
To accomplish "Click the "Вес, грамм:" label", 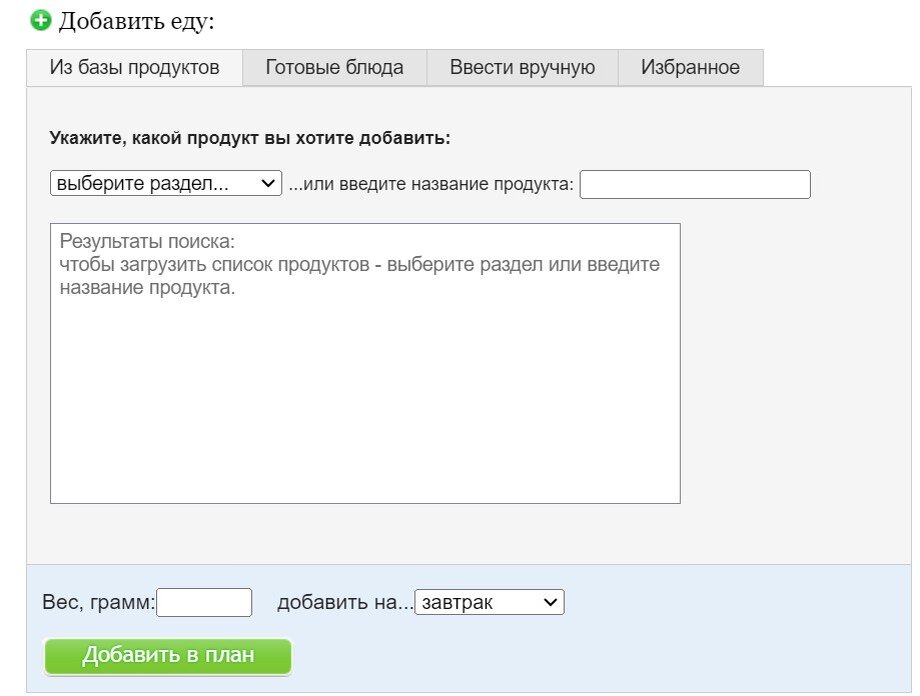I will click(x=98, y=603).
